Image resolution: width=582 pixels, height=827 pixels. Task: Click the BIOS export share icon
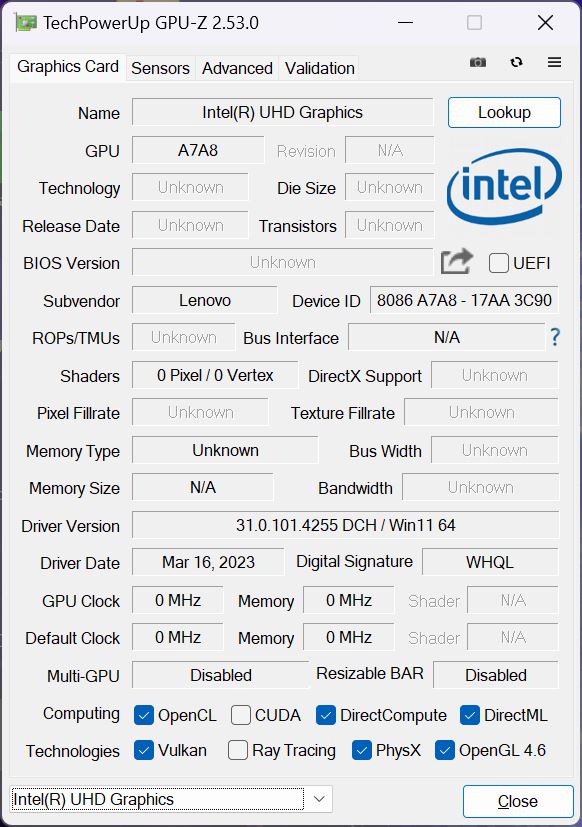[456, 262]
